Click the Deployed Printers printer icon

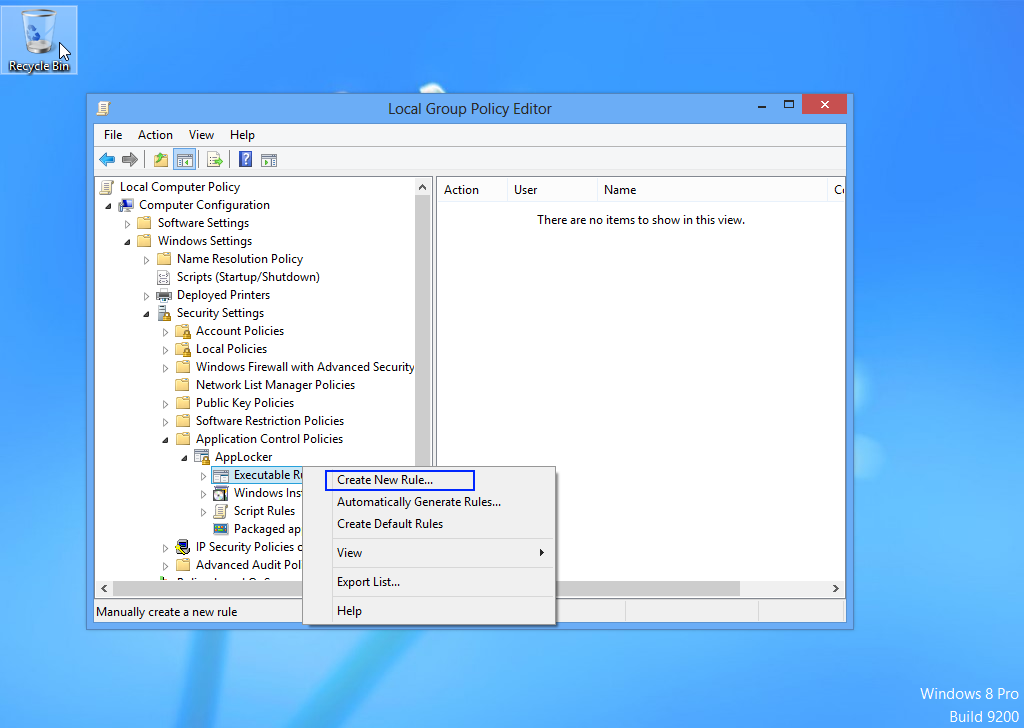163,295
